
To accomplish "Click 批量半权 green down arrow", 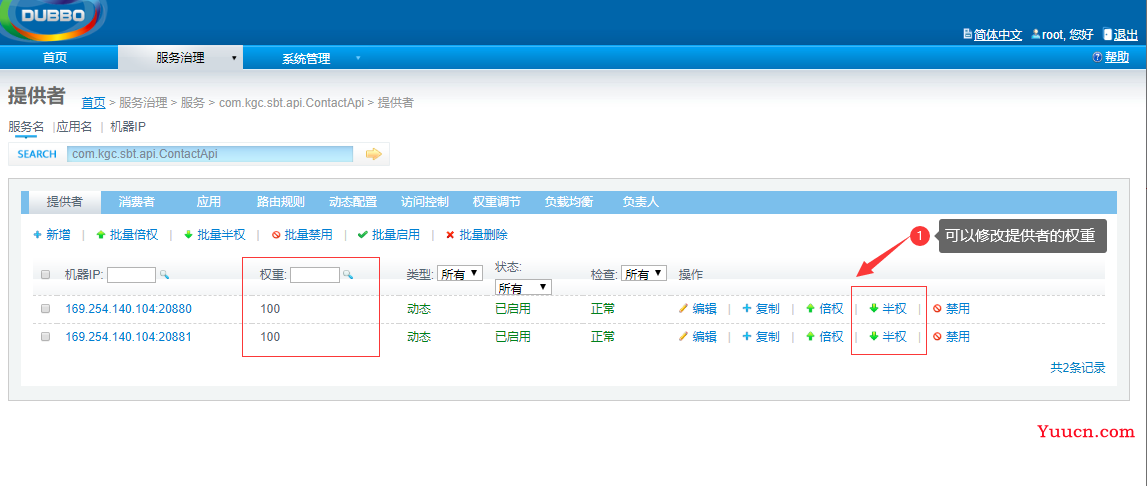I will pyautogui.click(x=188, y=235).
